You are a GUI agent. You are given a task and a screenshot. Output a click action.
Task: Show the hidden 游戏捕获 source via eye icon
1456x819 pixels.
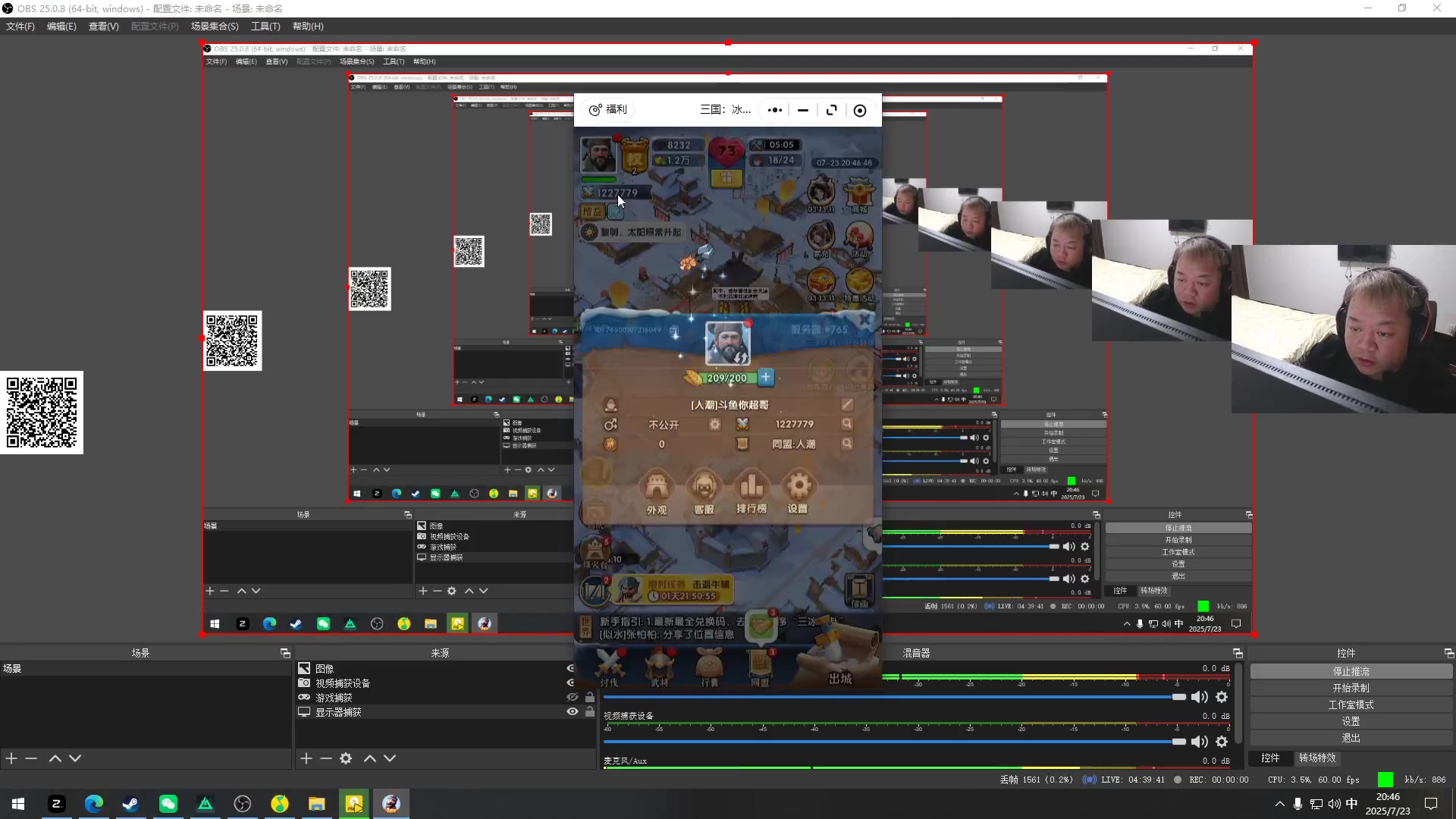pyautogui.click(x=573, y=698)
